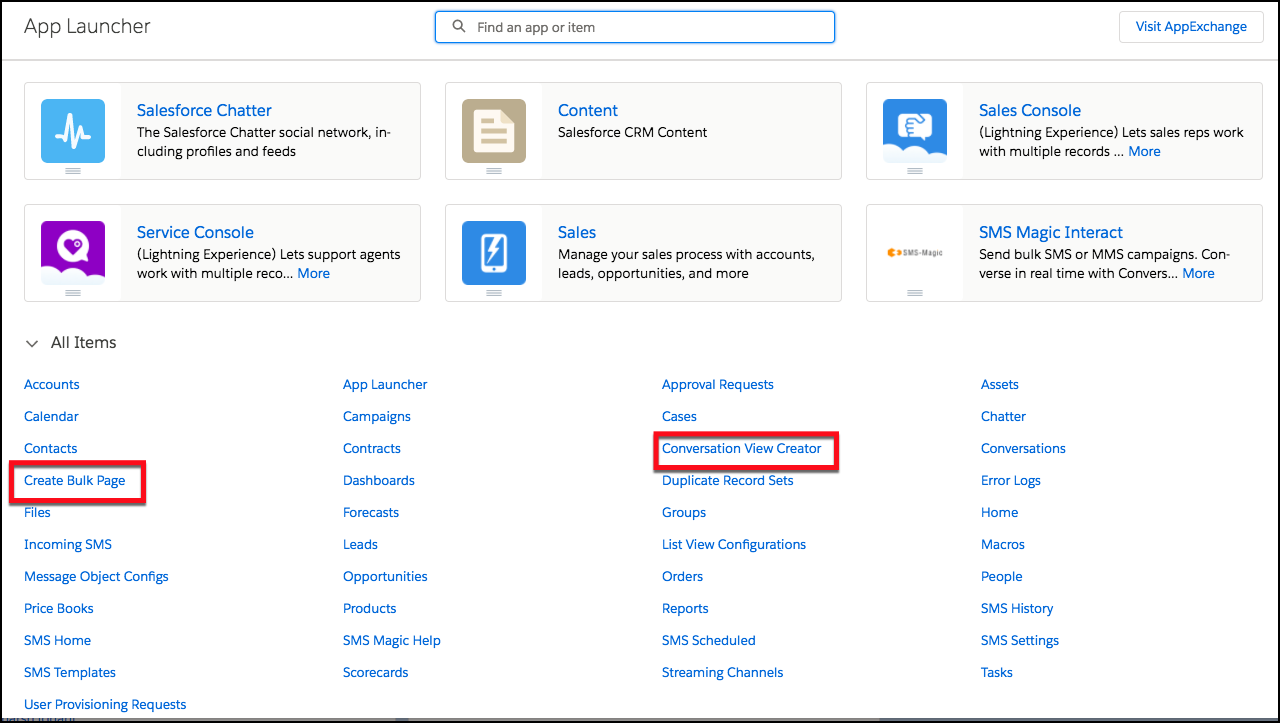Click the Content app document icon

pyautogui.click(x=494, y=131)
